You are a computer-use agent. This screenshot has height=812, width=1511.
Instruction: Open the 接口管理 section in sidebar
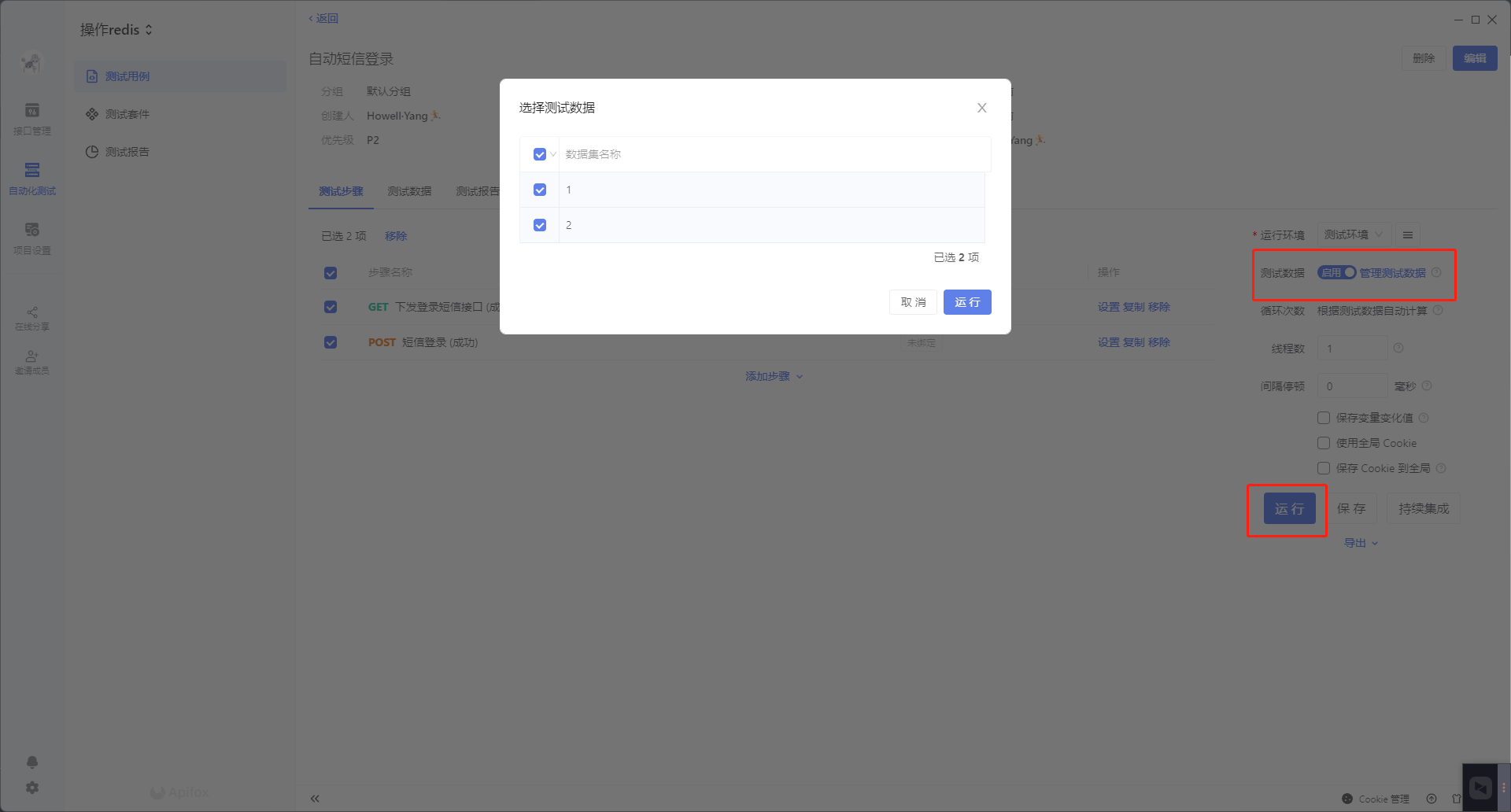pyautogui.click(x=31, y=120)
